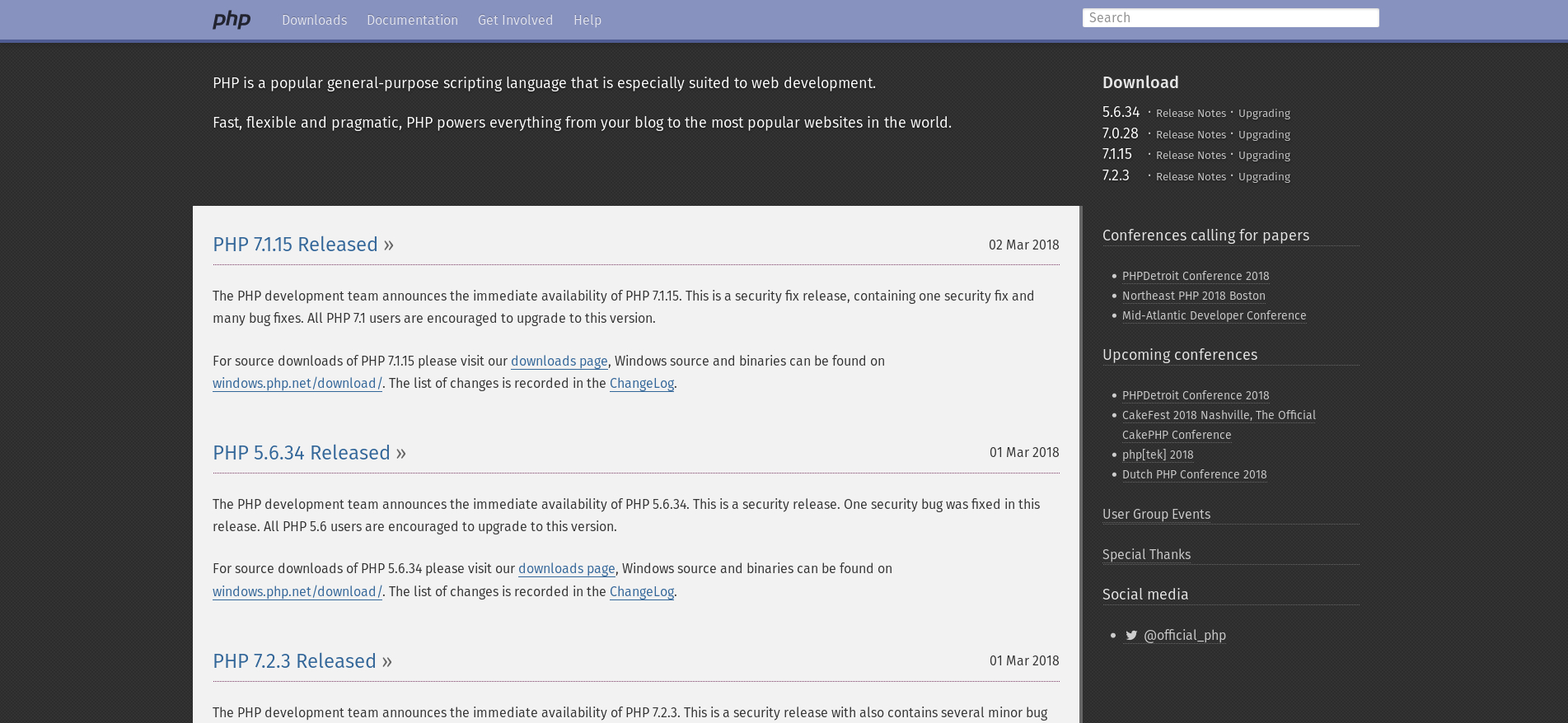1568x723 pixels.
Task: Open Release Notes for 7.0.28
Action: click(1191, 135)
